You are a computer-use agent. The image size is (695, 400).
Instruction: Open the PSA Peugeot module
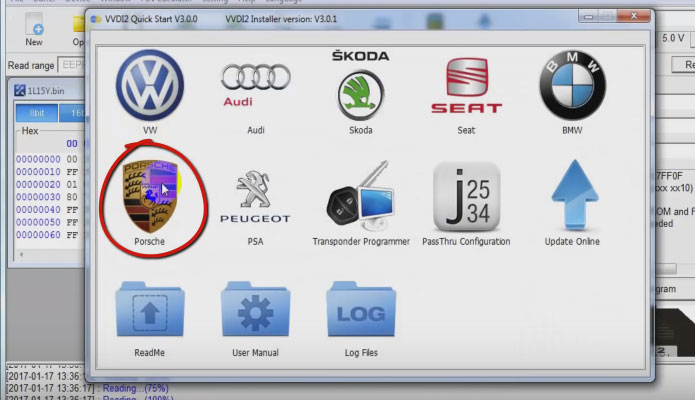255,196
